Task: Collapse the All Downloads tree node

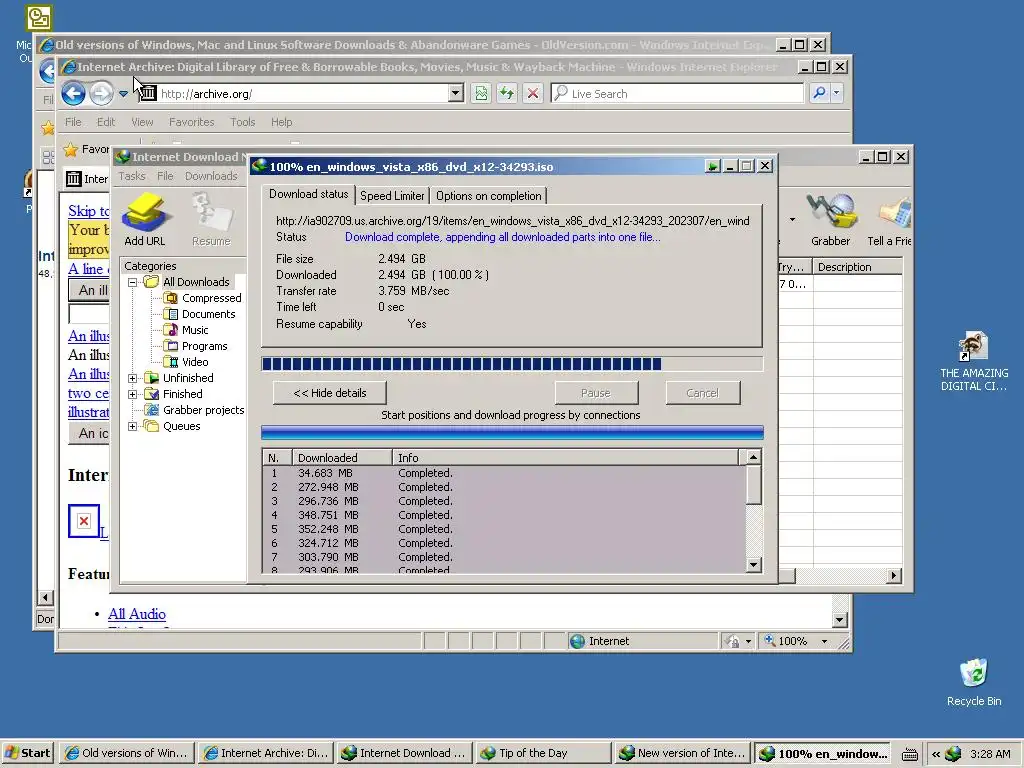Action: [x=133, y=282]
